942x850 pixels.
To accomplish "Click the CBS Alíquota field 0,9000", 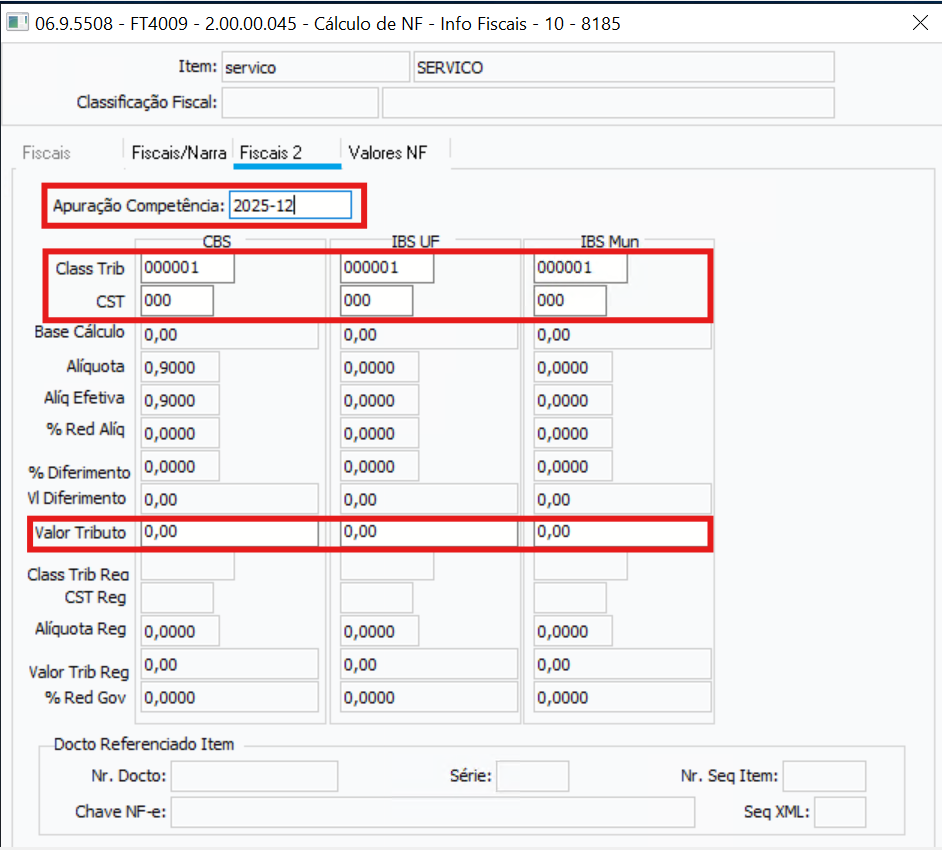I will click(x=180, y=367).
